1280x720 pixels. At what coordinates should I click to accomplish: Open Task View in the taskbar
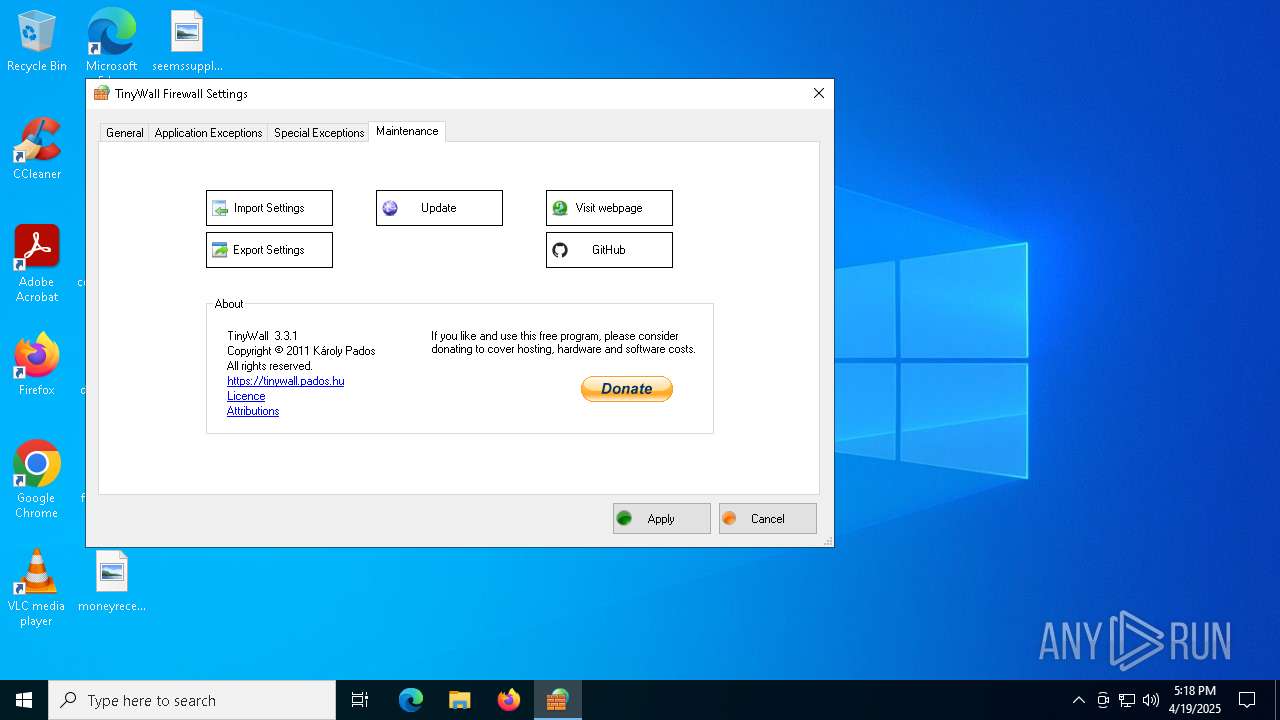[x=360, y=700]
